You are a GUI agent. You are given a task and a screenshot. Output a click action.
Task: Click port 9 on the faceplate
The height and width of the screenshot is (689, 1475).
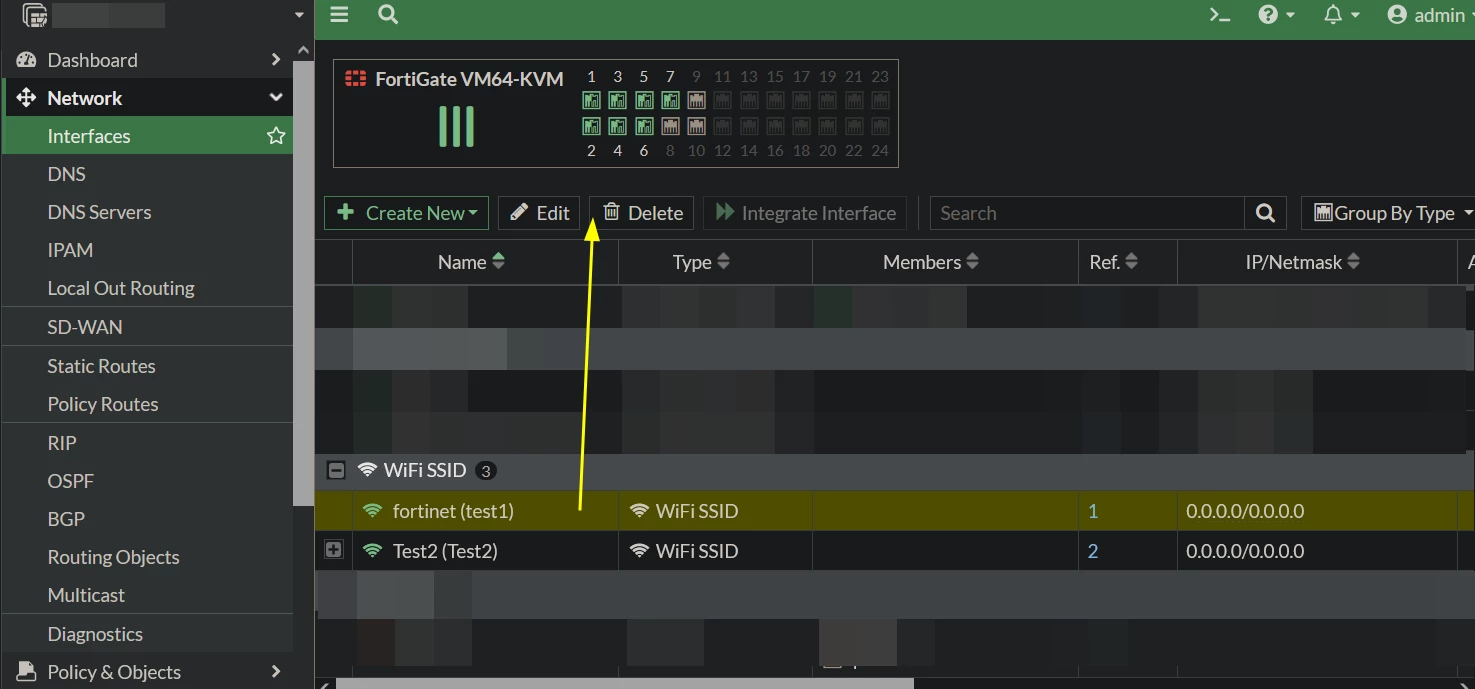[696, 100]
